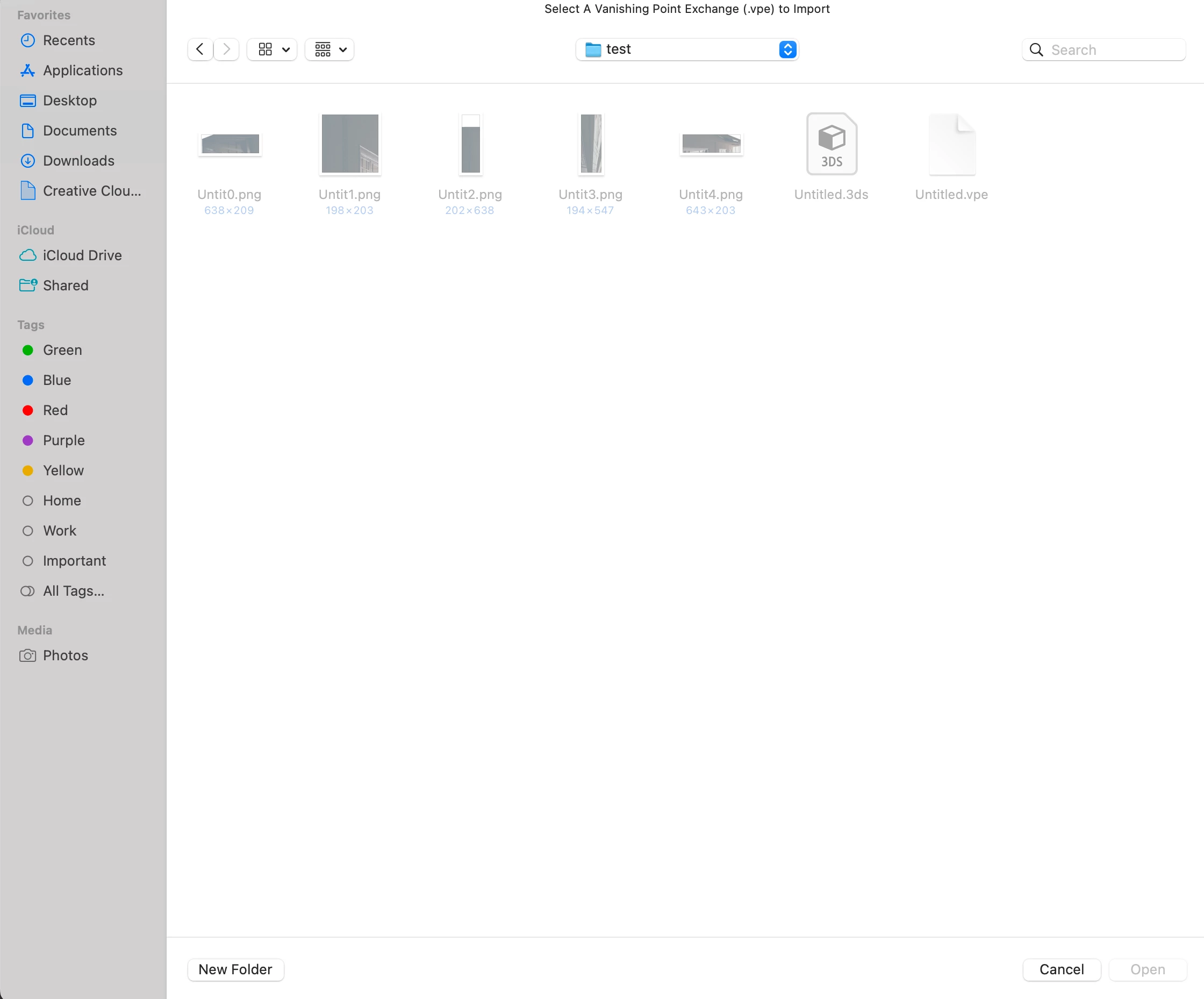Select Documents in Favorites sidebar
This screenshot has height=999, width=1204.
pos(80,131)
